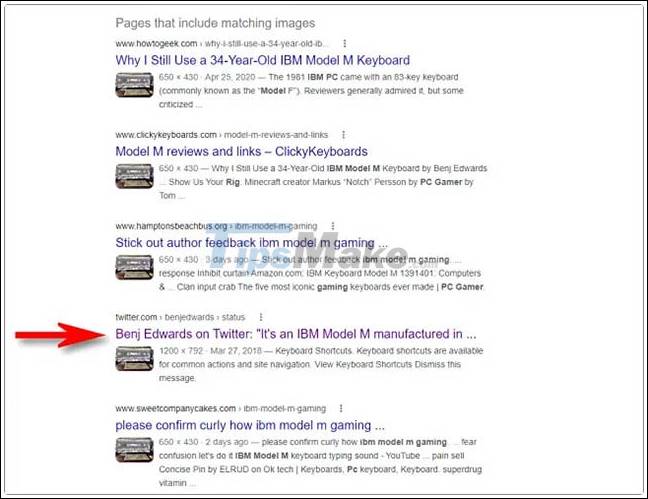Open the hamptonsbeachbus.org result options menu
648x499 pixels.
[333, 226]
